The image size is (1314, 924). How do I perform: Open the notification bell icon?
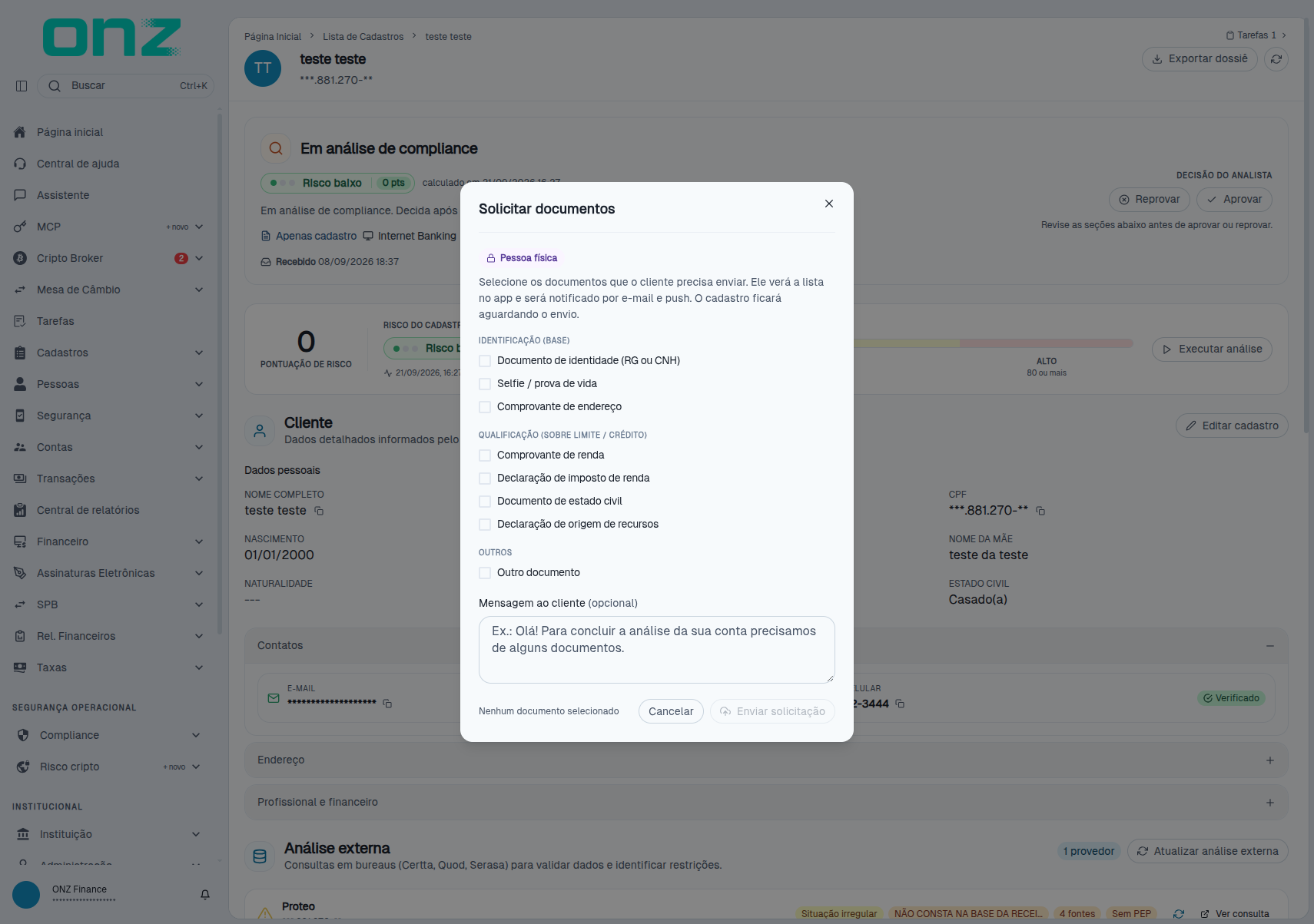(205, 895)
